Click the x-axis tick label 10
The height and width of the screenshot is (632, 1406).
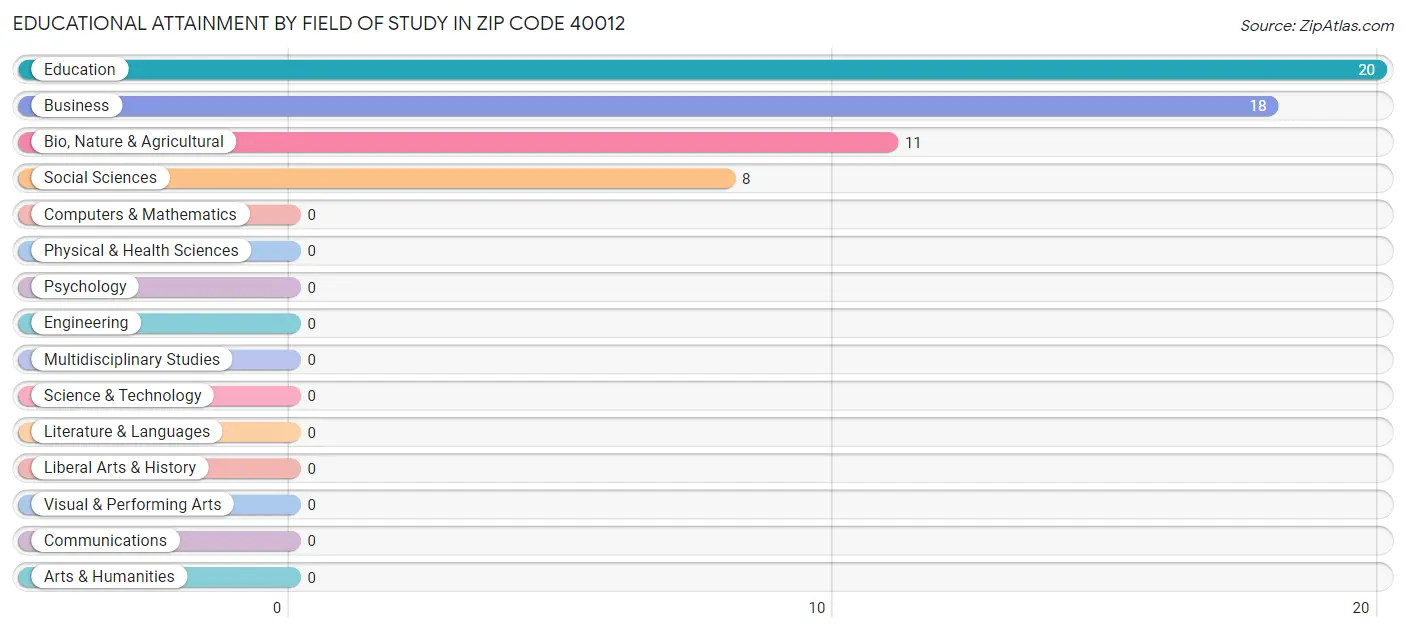pyautogui.click(x=817, y=608)
